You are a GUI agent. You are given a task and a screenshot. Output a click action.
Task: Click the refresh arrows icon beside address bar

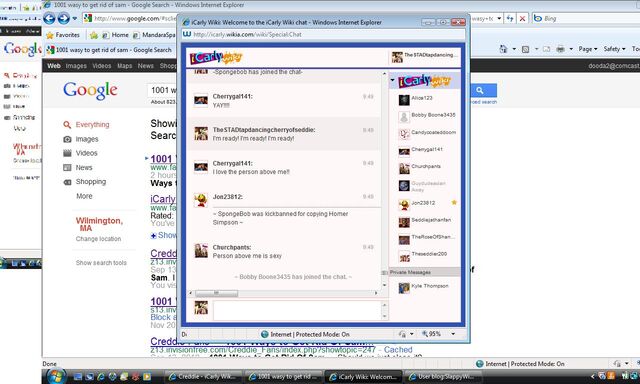(510, 18)
